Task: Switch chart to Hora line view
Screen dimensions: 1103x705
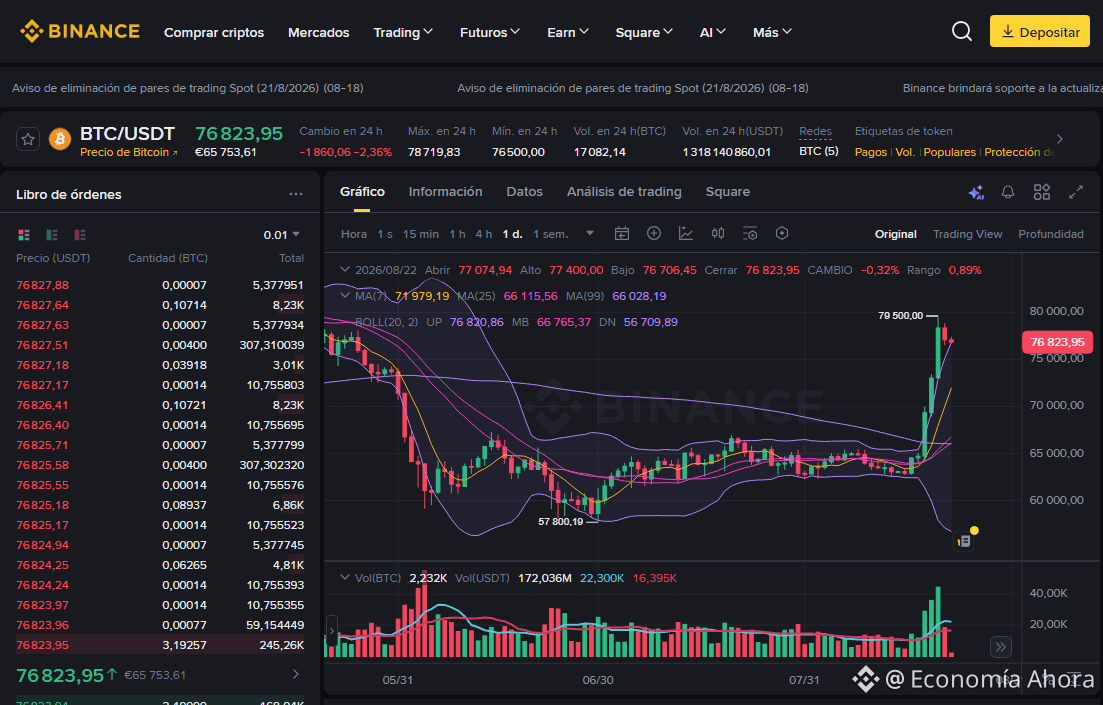Action: point(354,234)
